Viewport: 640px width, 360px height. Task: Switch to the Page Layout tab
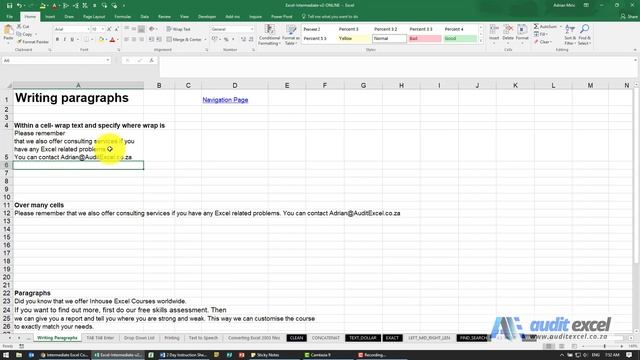tap(94, 17)
